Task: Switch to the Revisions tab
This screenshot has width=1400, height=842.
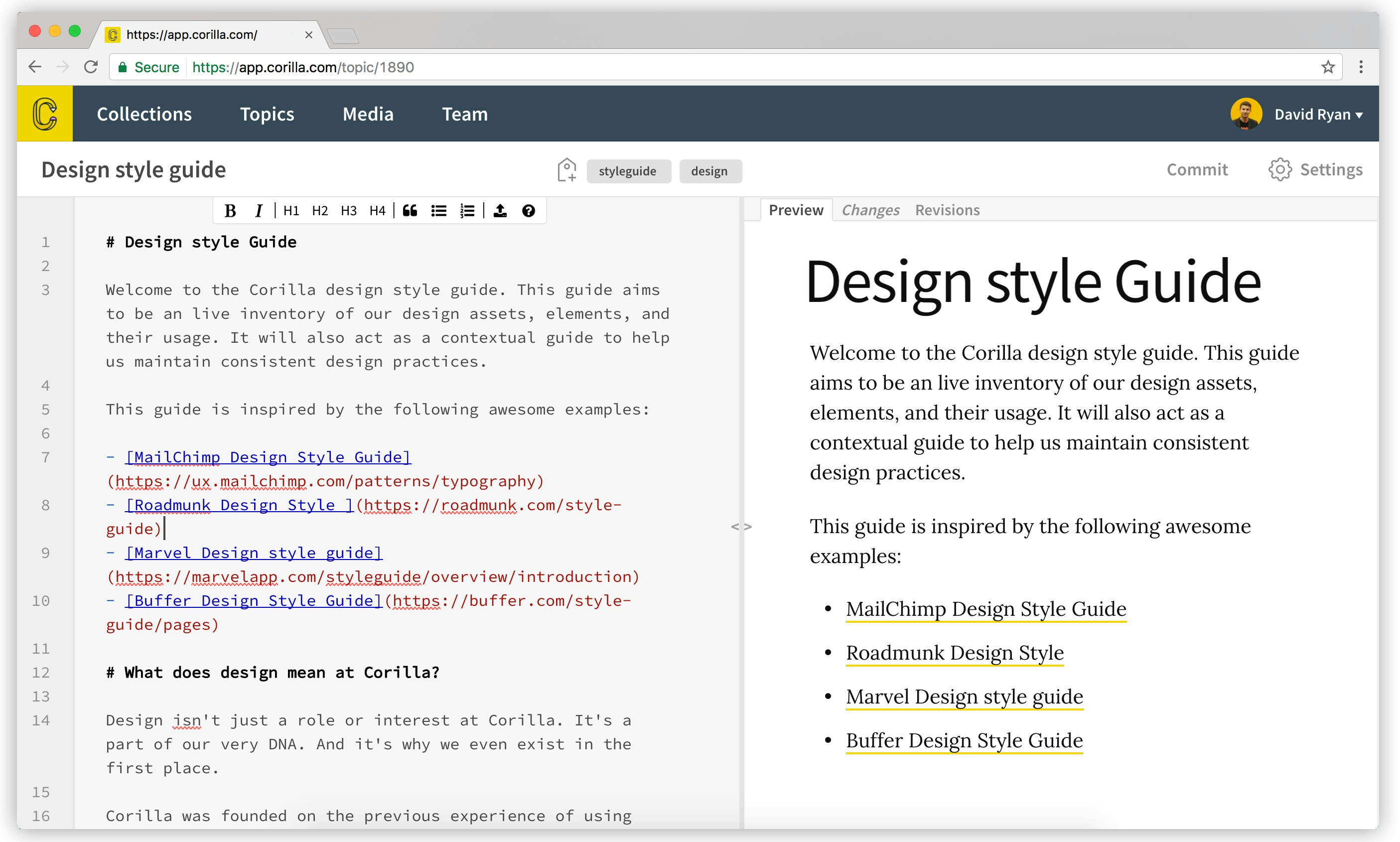Action: (x=947, y=210)
